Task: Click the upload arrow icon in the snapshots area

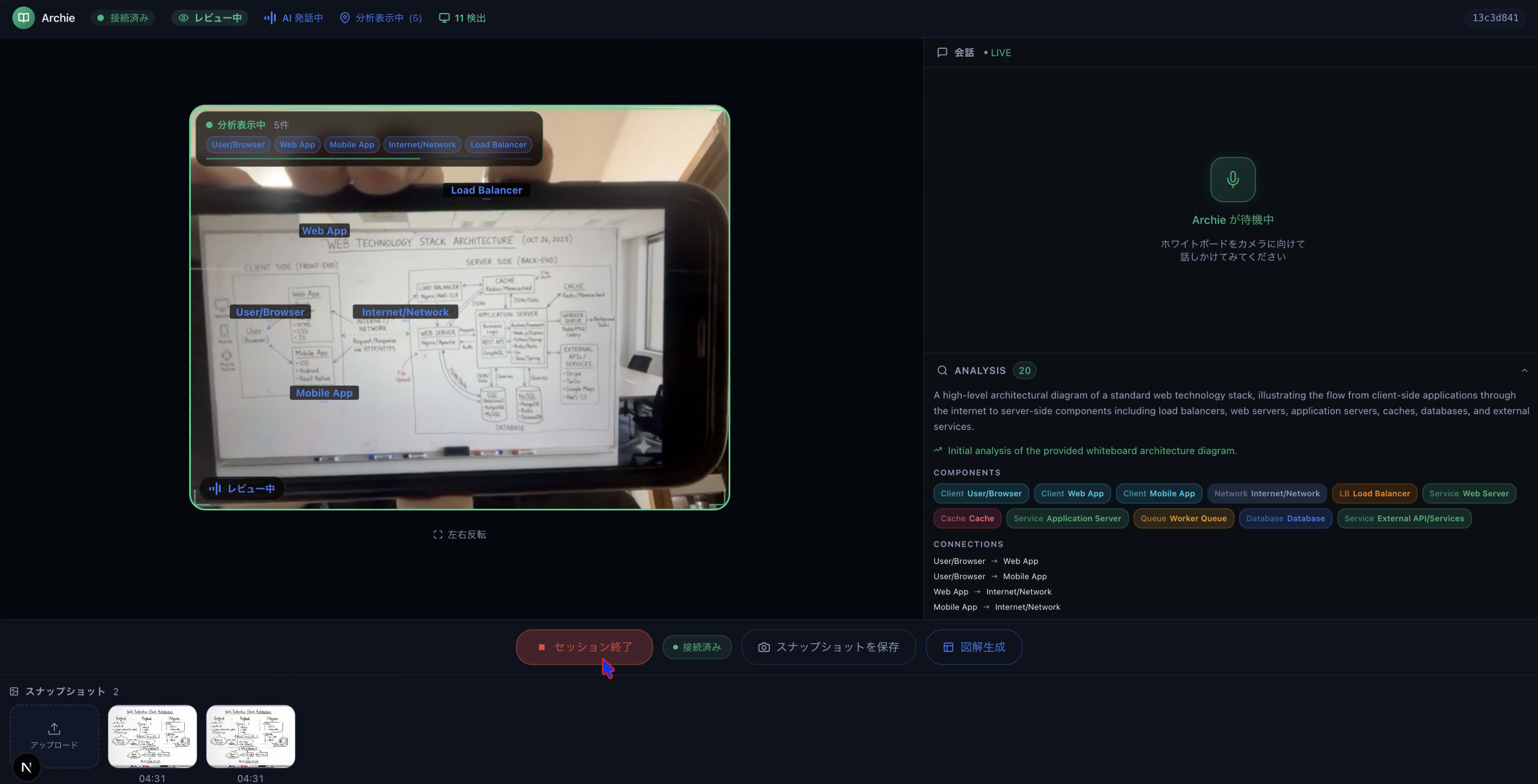Action: [54, 729]
